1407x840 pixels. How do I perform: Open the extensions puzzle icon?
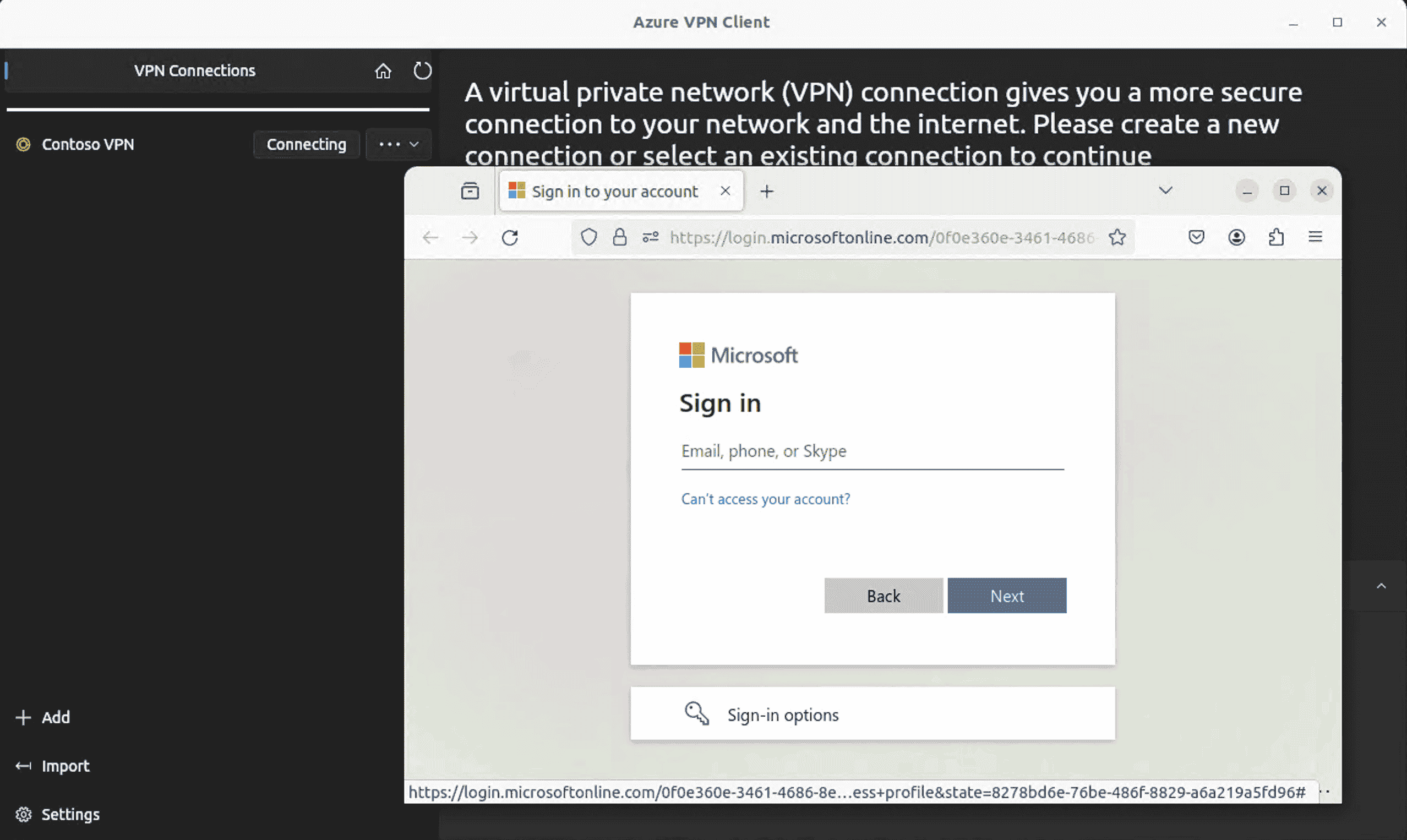click(1275, 237)
